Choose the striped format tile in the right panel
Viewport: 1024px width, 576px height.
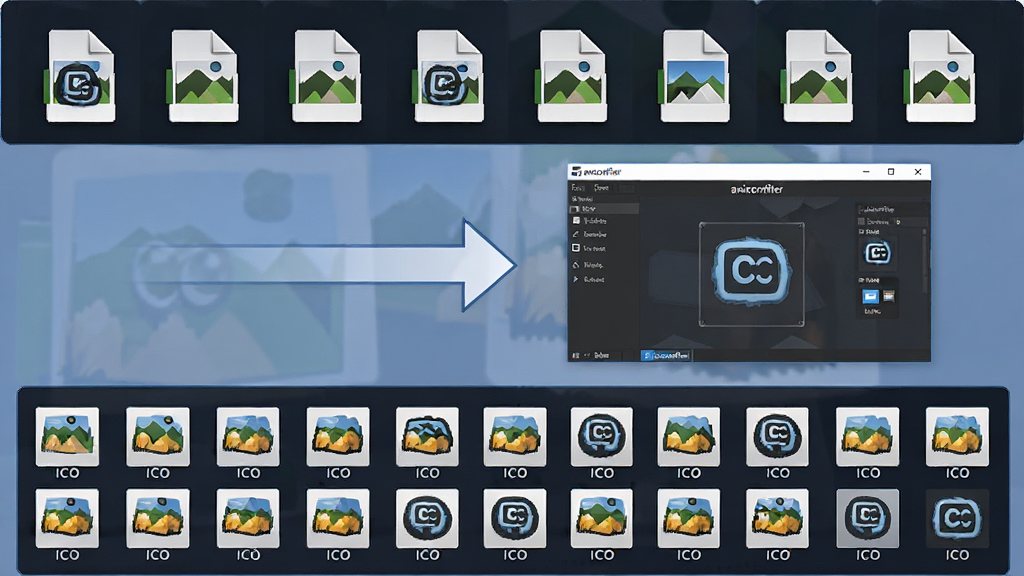pyautogui.click(x=889, y=296)
